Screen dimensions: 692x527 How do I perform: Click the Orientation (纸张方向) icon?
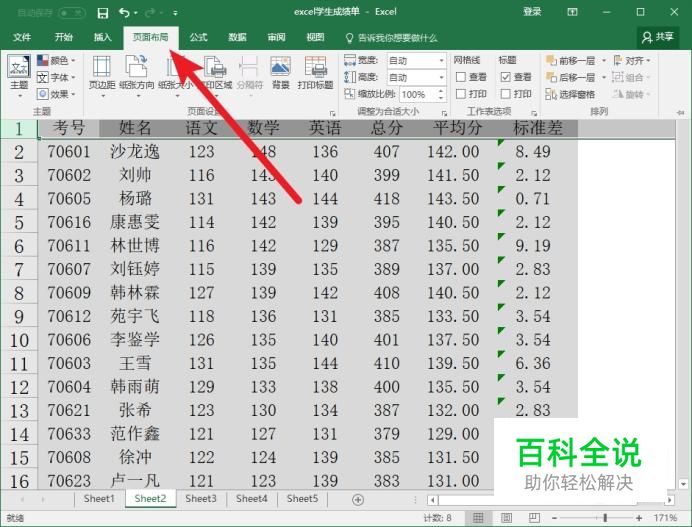point(136,67)
